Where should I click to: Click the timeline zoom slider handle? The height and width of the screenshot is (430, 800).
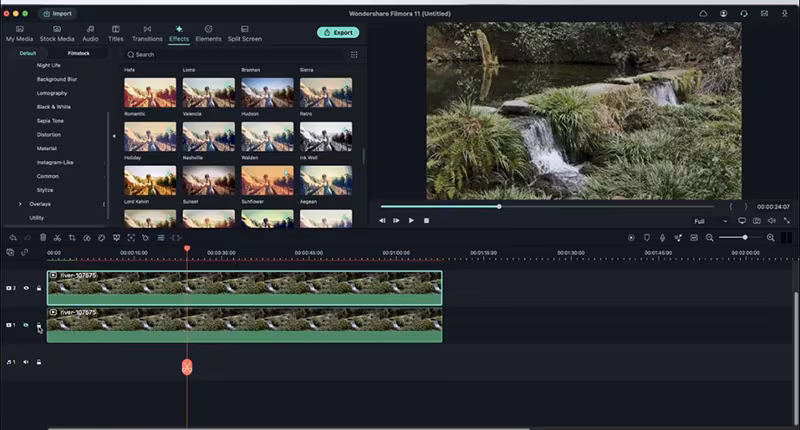click(x=745, y=238)
